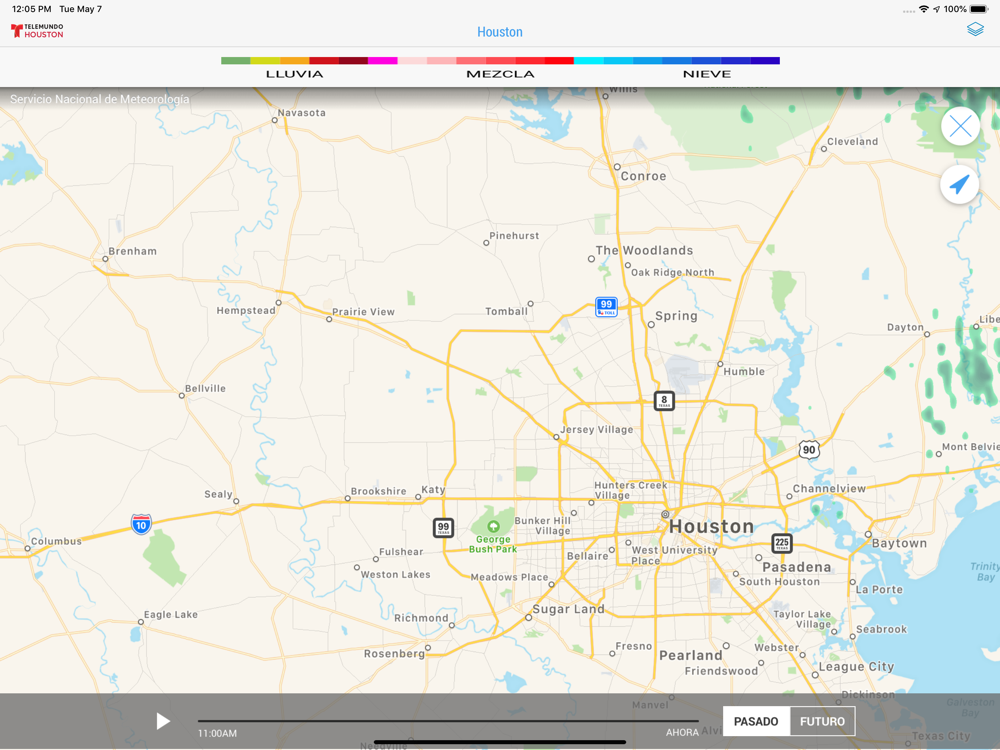
Task: Click Servicio Nacional de Meteorología attribution
Action: point(99,99)
